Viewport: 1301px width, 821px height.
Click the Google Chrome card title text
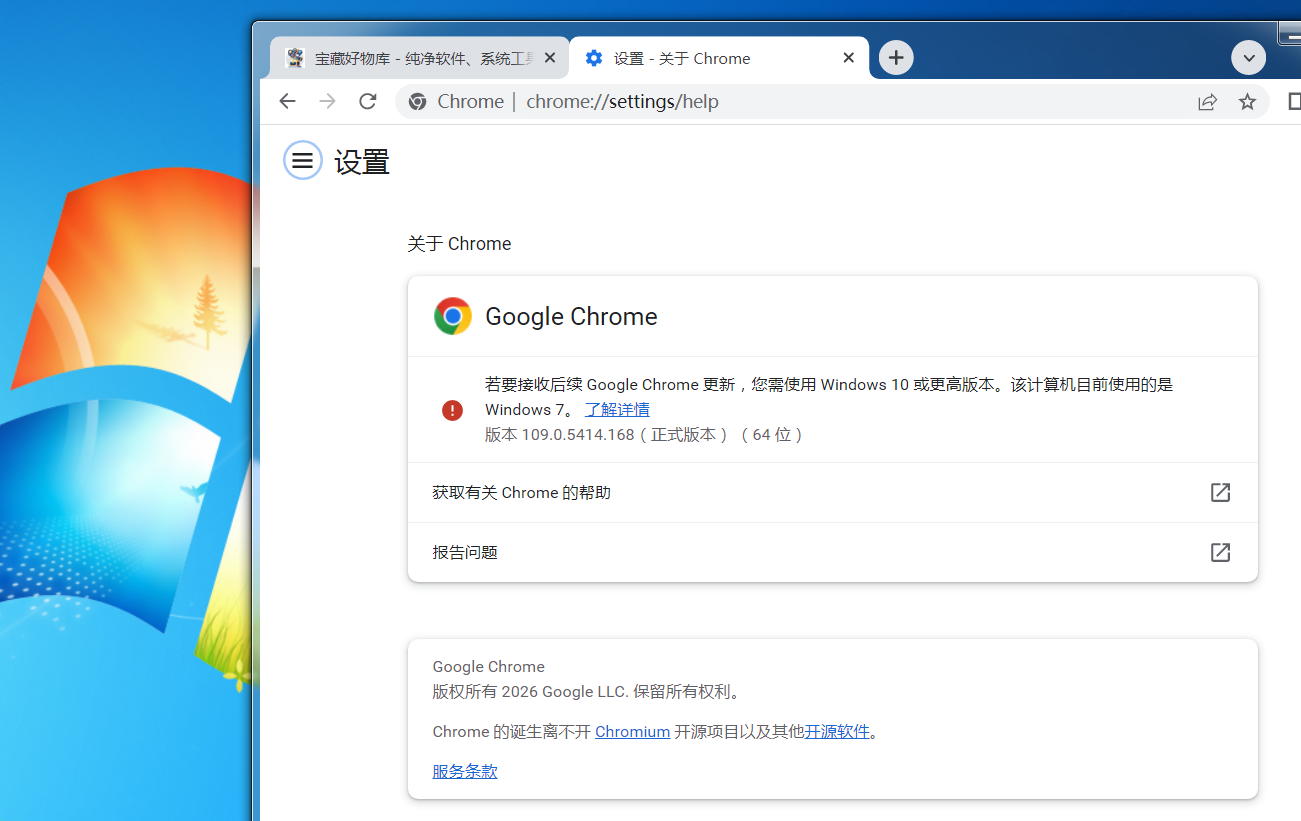(571, 316)
